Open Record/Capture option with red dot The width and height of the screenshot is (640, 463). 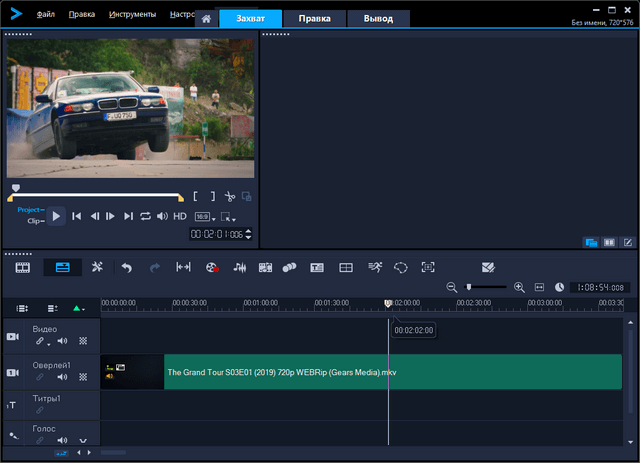point(211,267)
